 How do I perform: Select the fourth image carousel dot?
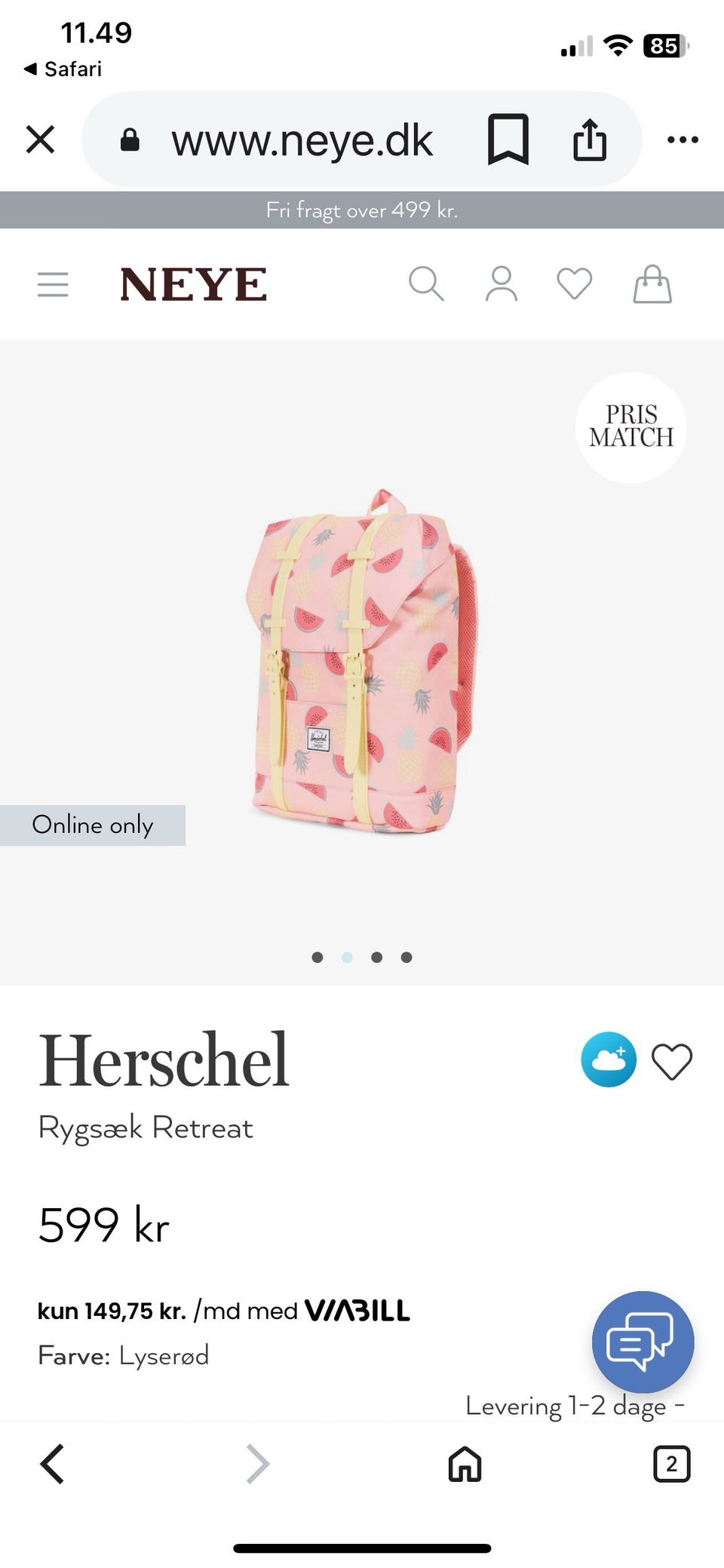(x=406, y=957)
